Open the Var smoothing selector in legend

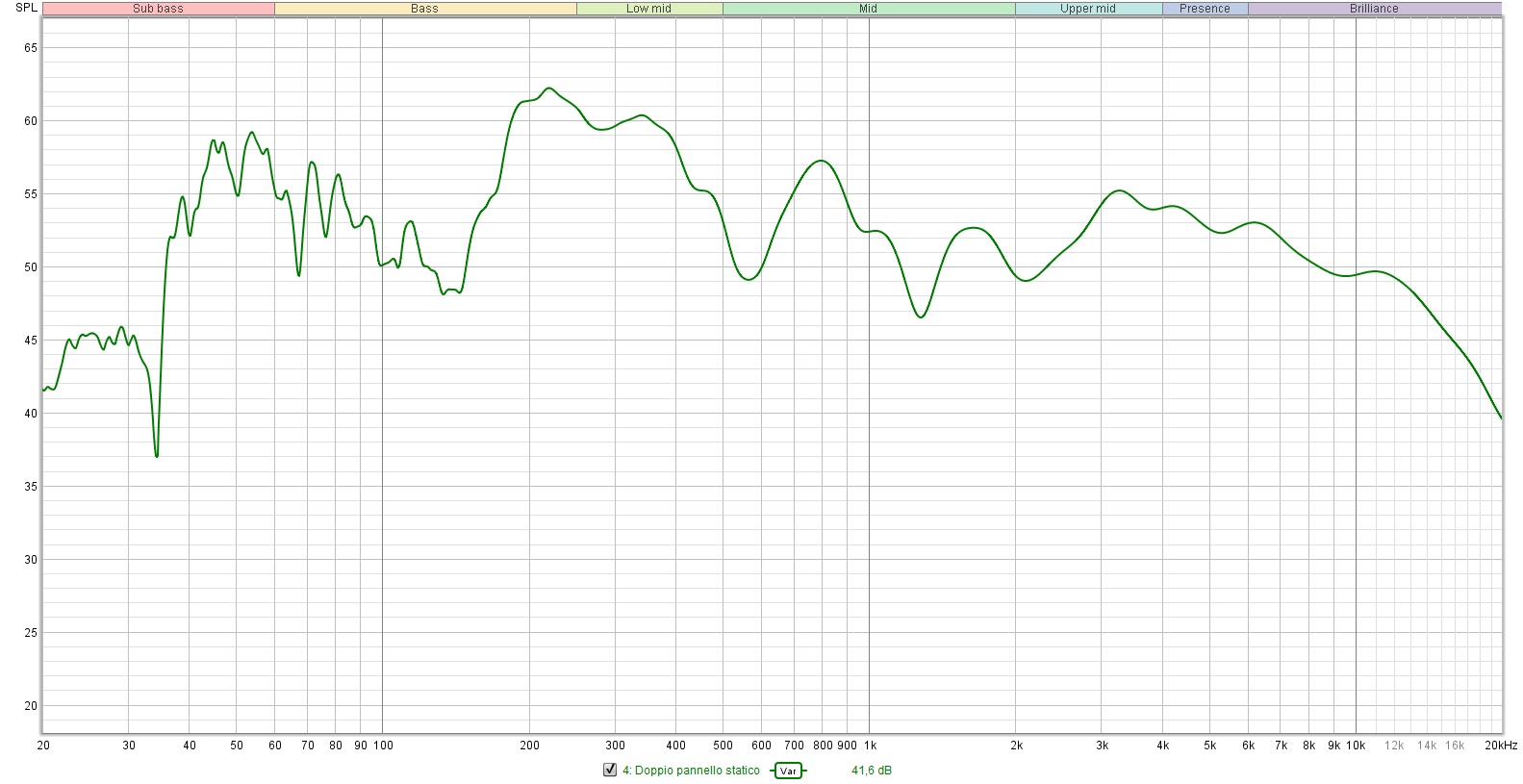pyautogui.click(x=788, y=771)
